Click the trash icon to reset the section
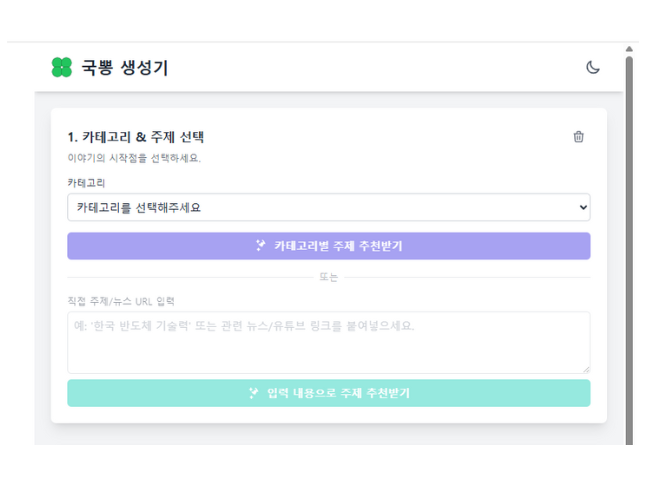The height and width of the screenshot is (488, 652). tap(578, 137)
